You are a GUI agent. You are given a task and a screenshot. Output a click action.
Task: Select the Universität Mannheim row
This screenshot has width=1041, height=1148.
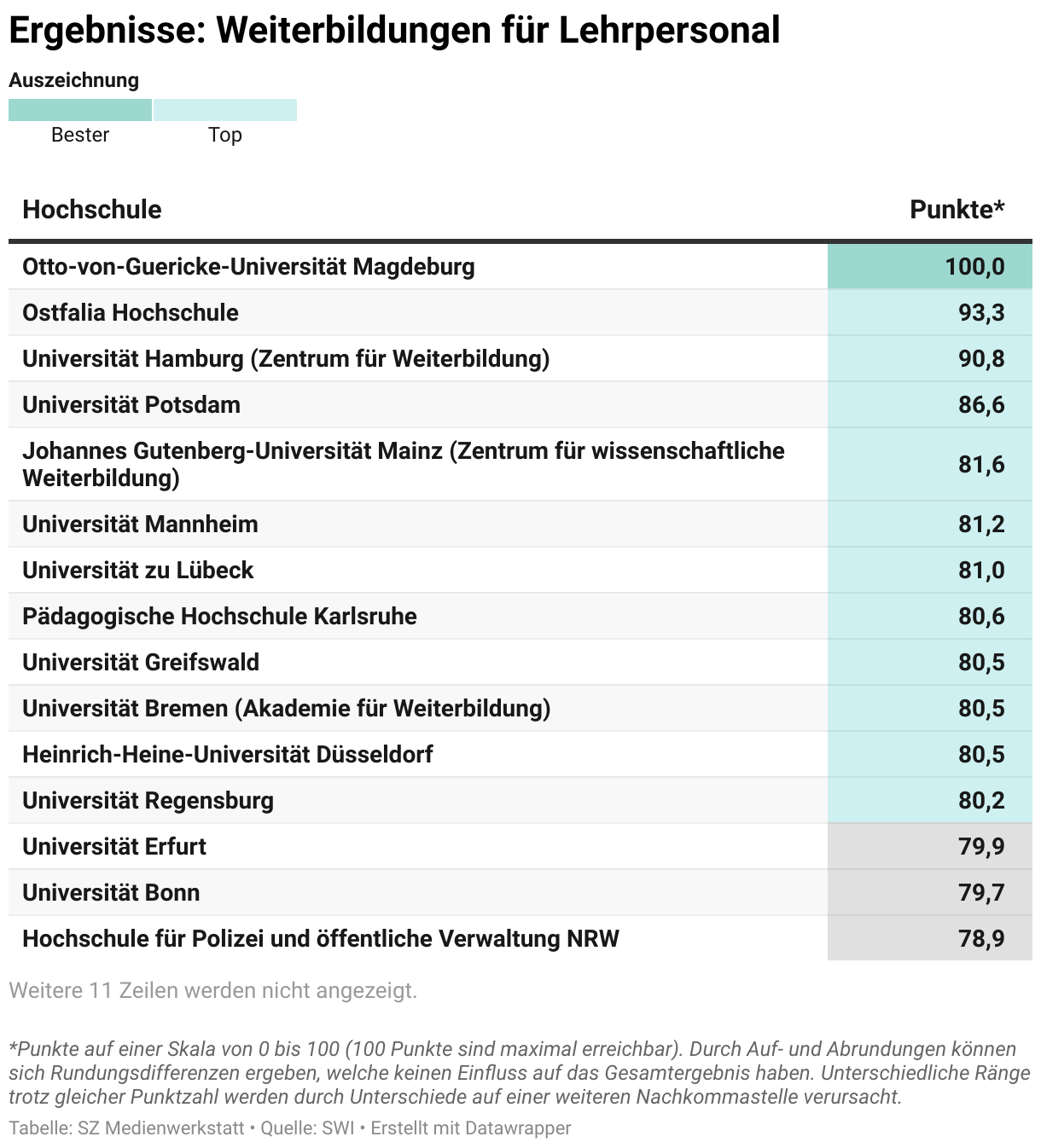click(x=520, y=524)
